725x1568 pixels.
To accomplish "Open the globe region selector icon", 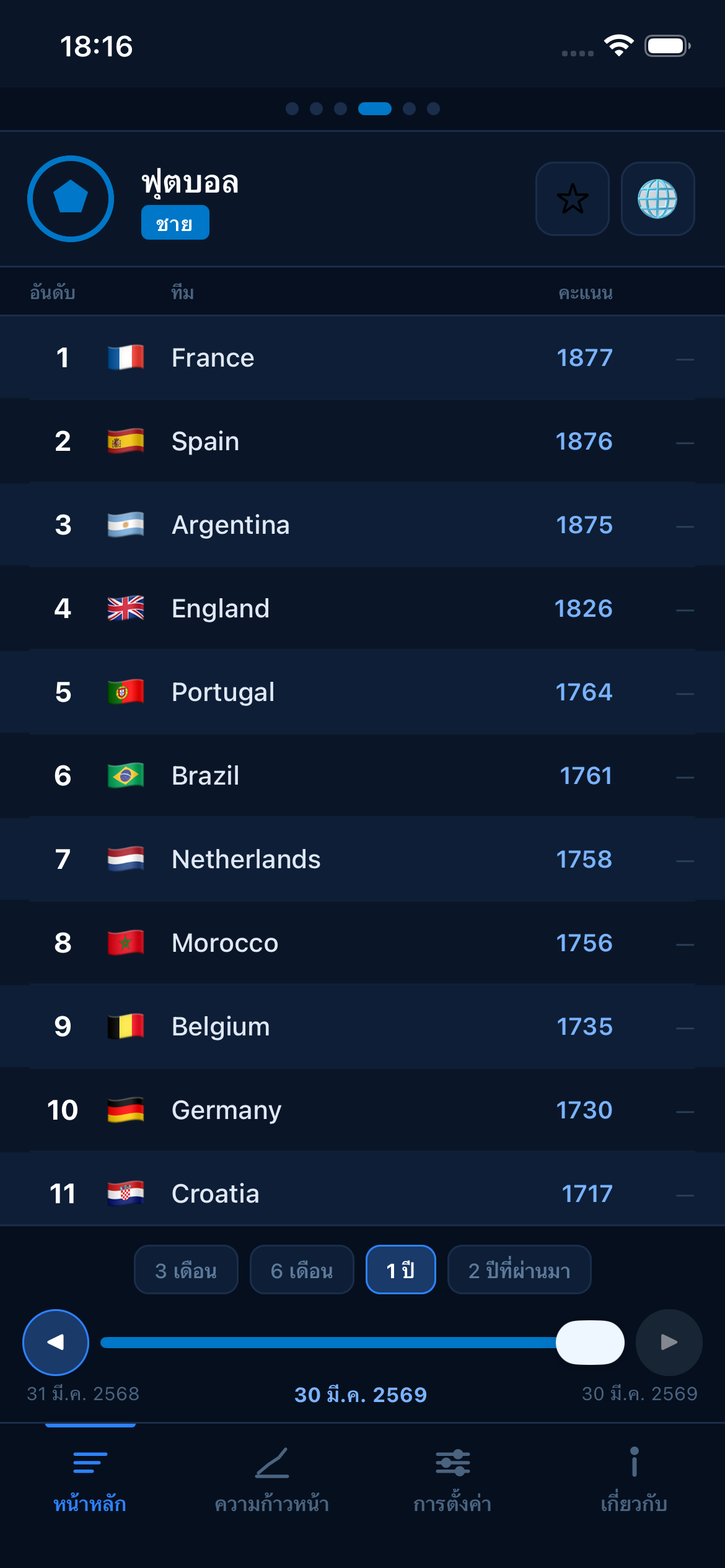I will coord(658,199).
